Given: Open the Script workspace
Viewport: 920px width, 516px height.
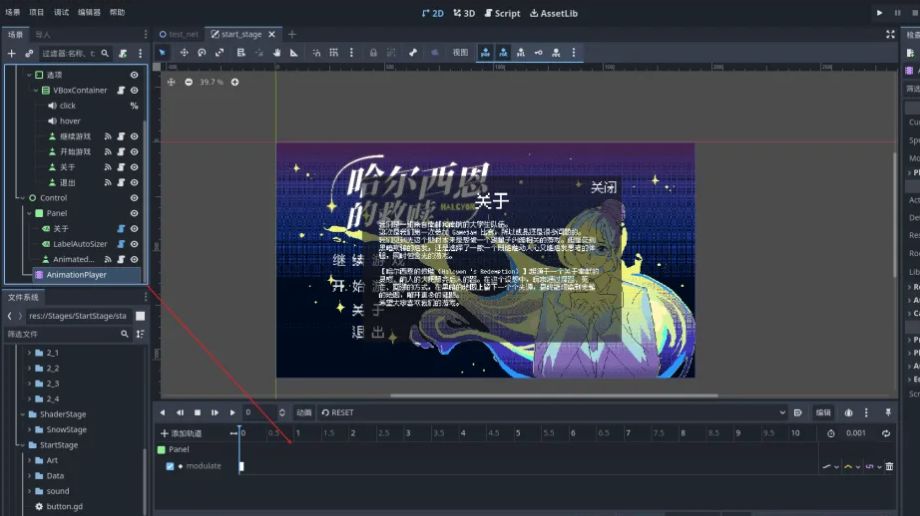Looking at the screenshot, I should pyautogui.click(x=502, y=13).
